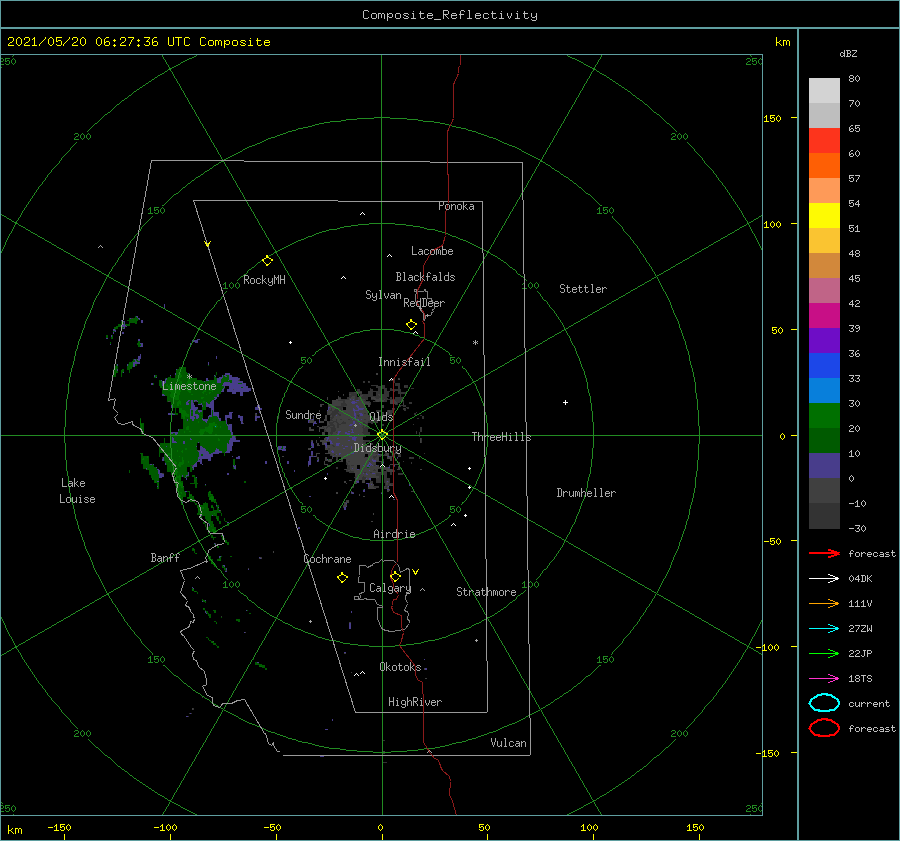Viewport: 900px width, 841px height.
Task: Click the yellow diamond marker inside Calgary outline
Action: click(x=395, y=576)
